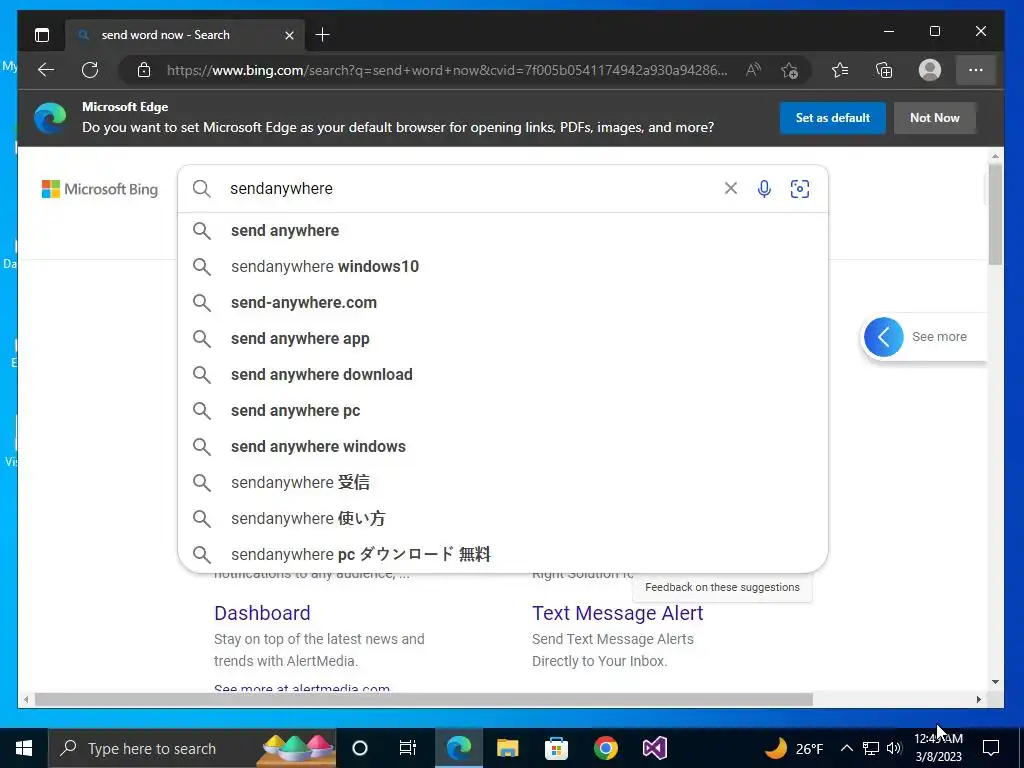Image resolution: width=1024 pixels, height=768 pixels.
Task: Open the notifications action center icon
Action: (x=991, y=748)
